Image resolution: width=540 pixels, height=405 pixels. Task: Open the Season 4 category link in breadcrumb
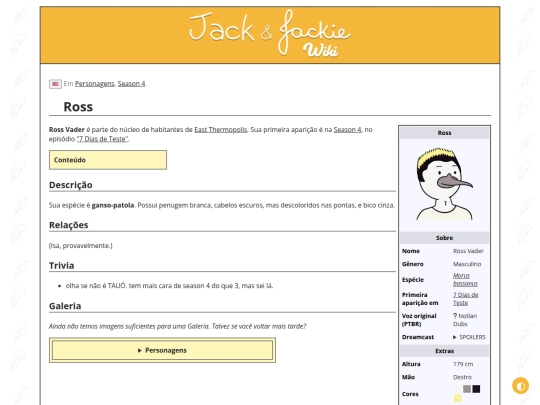coord(131,84)
